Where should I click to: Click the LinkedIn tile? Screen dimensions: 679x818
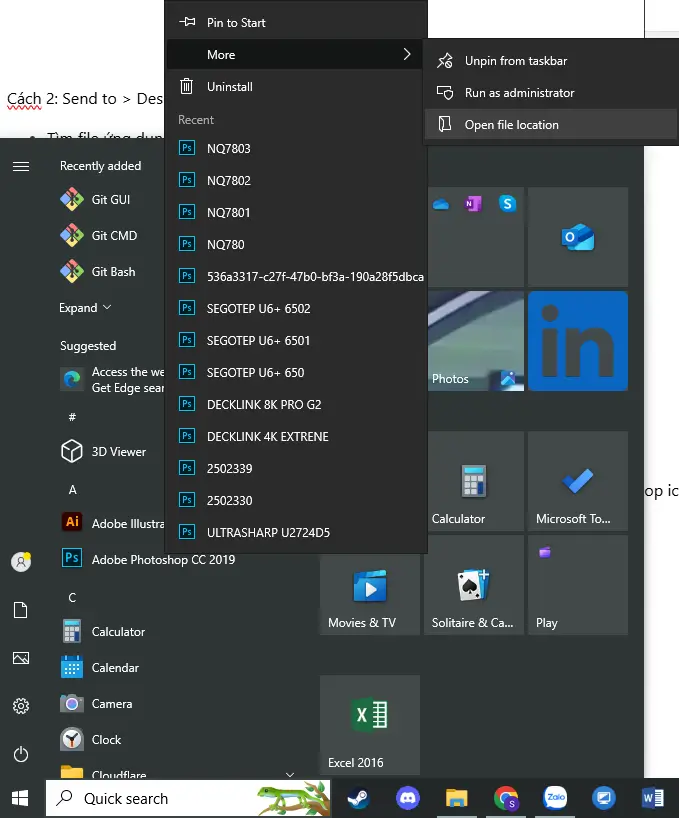pyautogui.click(x=577, y=341)
